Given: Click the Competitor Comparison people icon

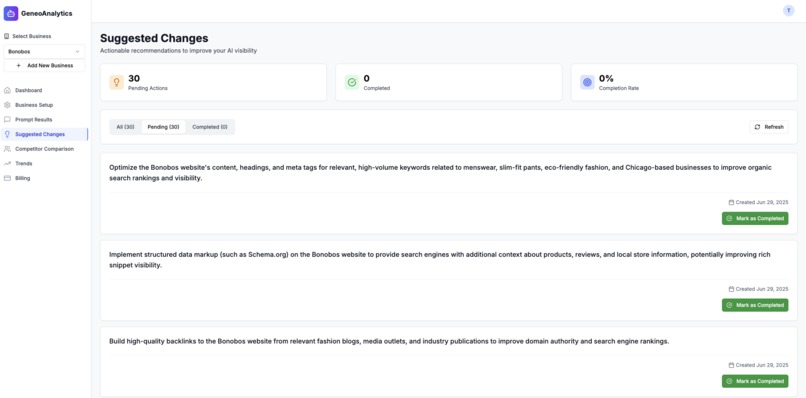Looking at the screenshot, I should pos(7,149).
